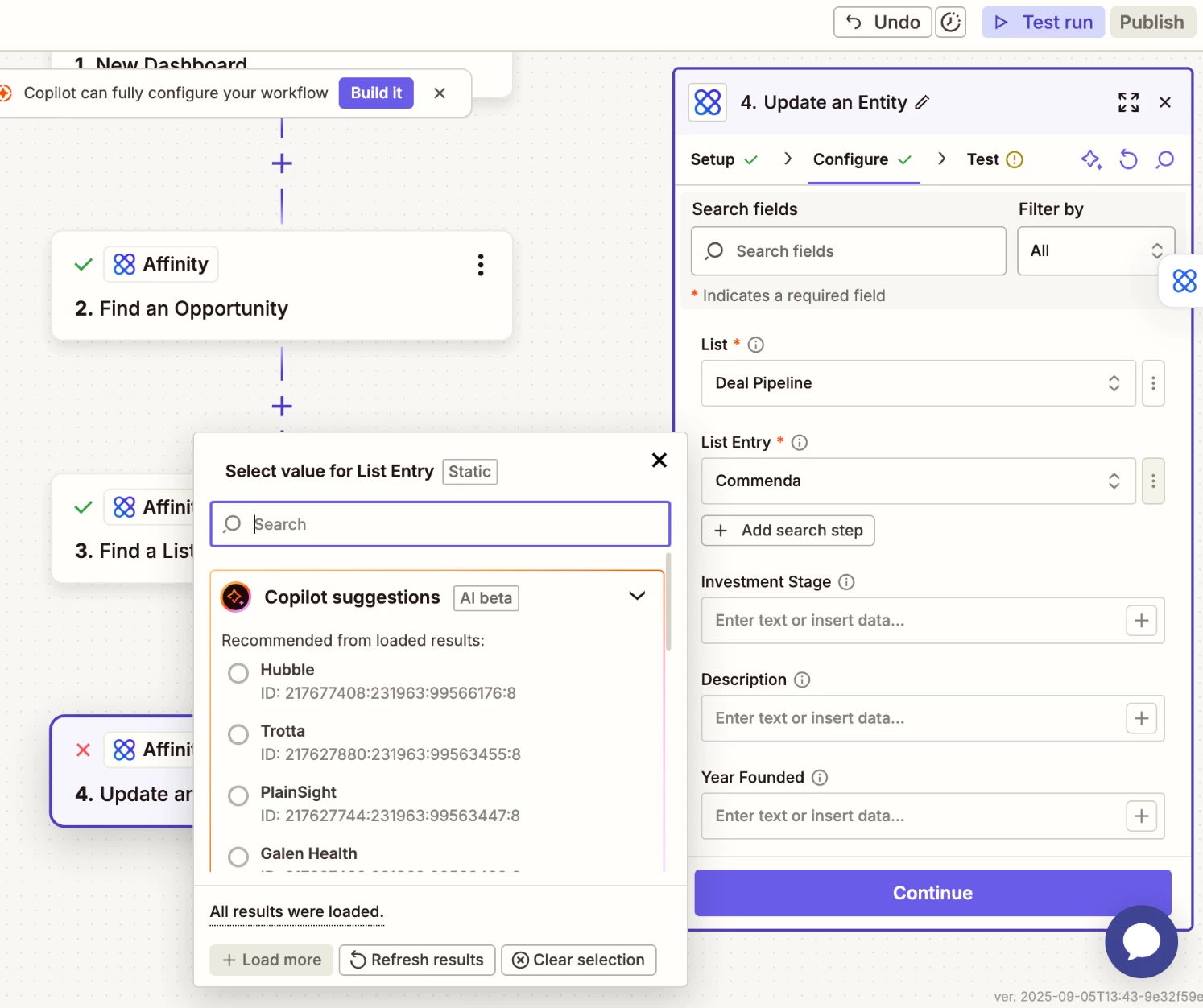Viewport: 1203px width, 1008px height.
Task: Select the Find an Opportunity step card
Action: 282,285
